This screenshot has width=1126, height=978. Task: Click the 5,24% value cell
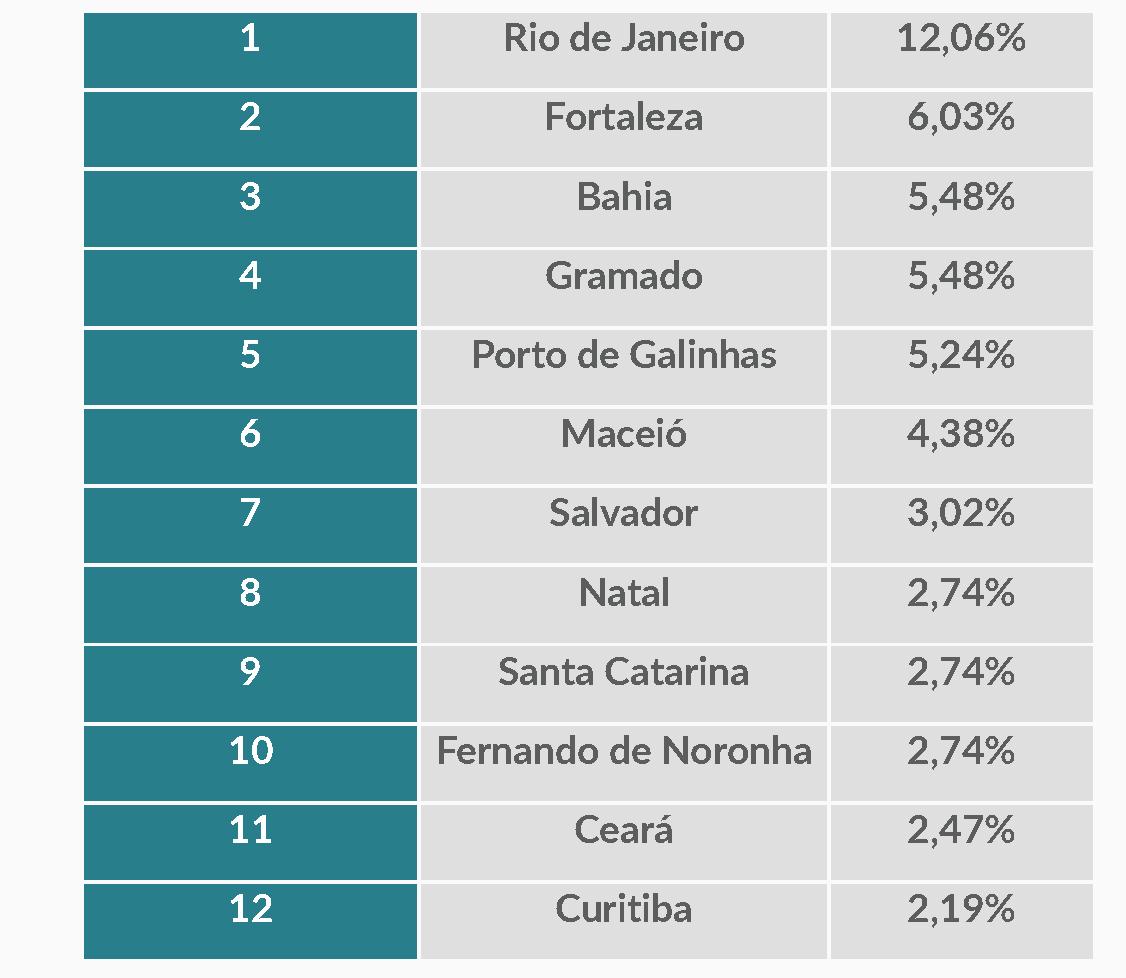(962, 367)
